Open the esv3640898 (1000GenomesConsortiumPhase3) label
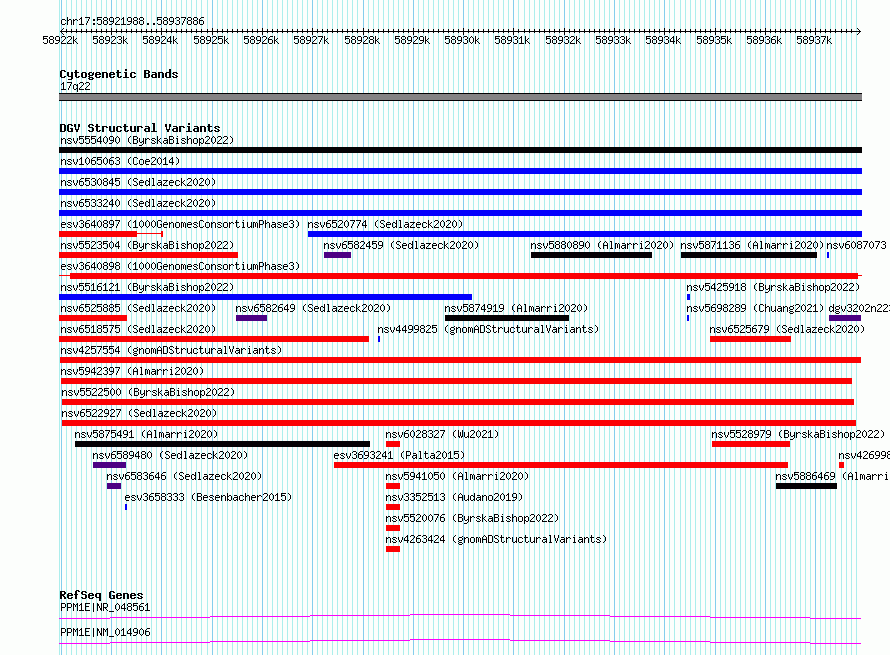This screenshot has height=655, width=890. [x=179, y=266]
